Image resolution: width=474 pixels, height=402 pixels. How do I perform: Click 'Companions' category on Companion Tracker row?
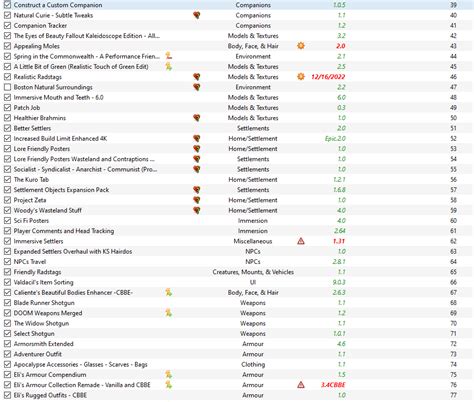(x=253, y=26)
